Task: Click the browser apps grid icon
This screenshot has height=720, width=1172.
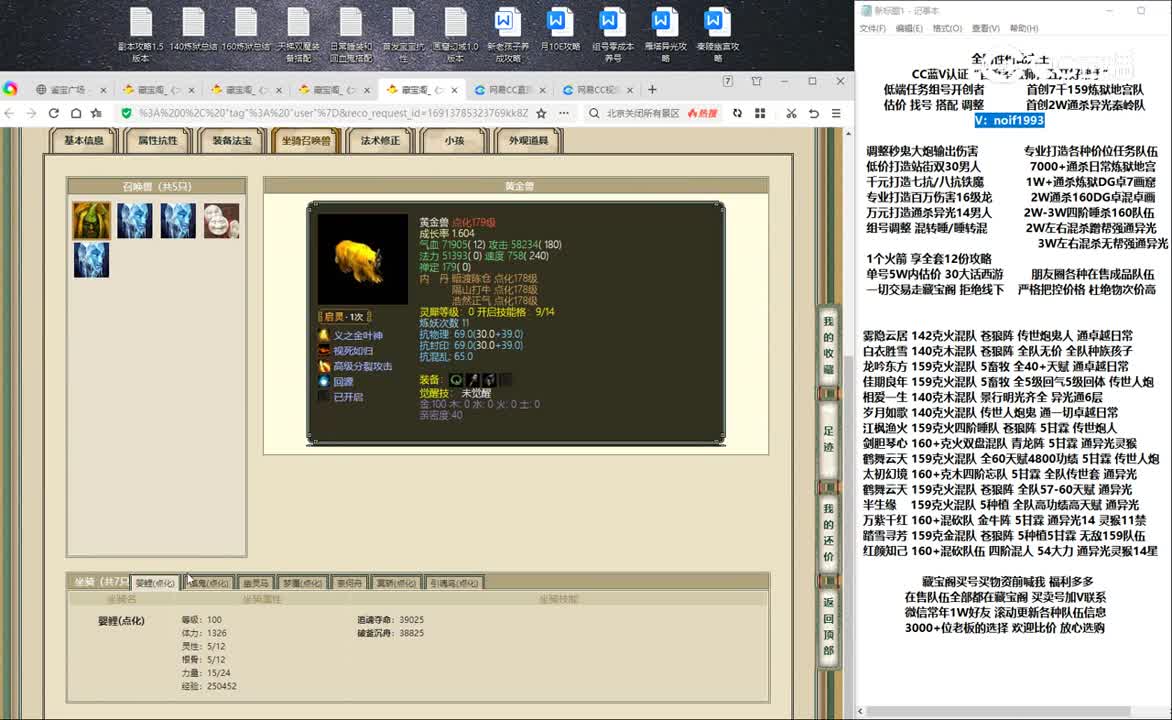Action: [760, 114]
